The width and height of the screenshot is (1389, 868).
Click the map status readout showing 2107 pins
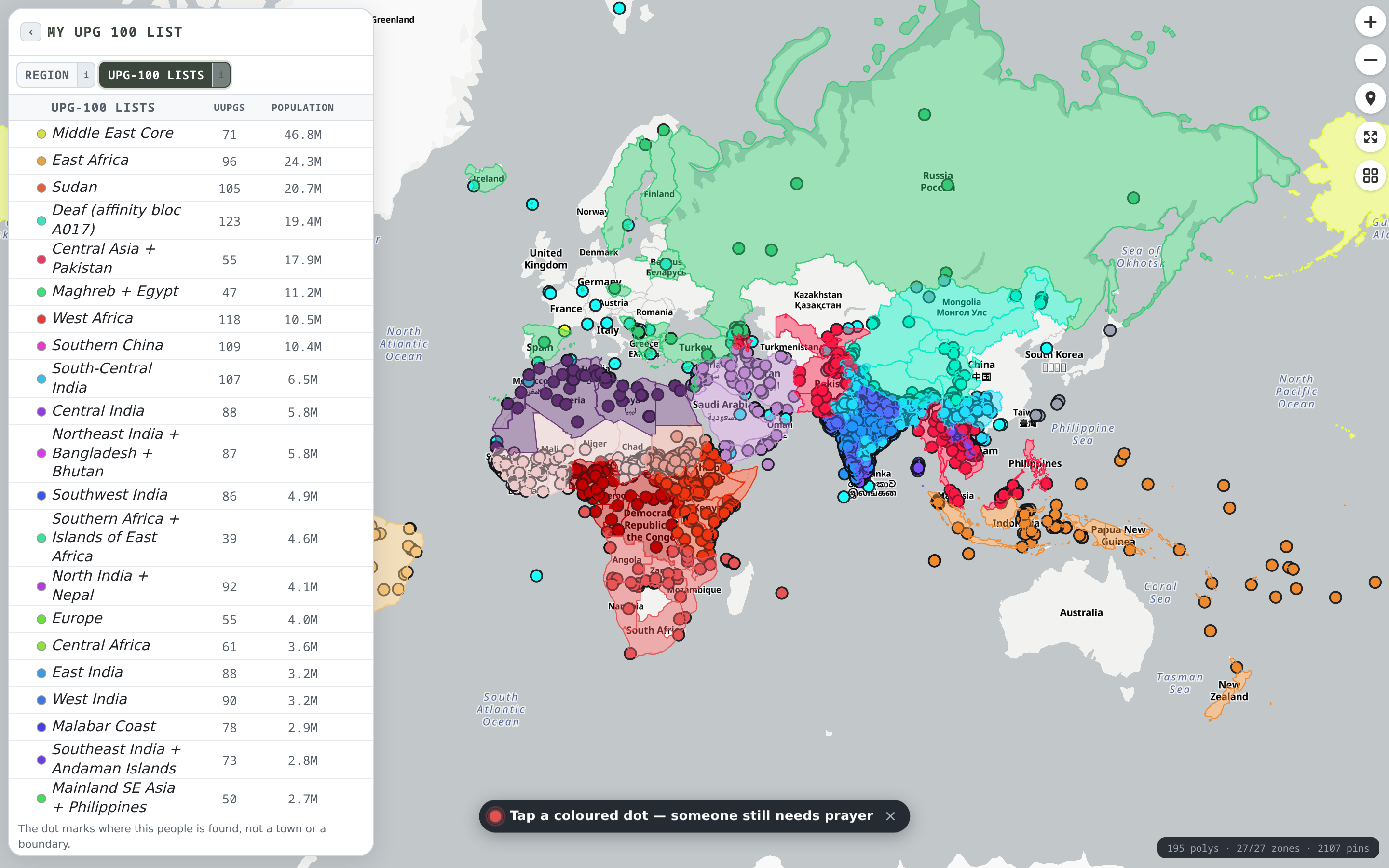click(1268, 848)
